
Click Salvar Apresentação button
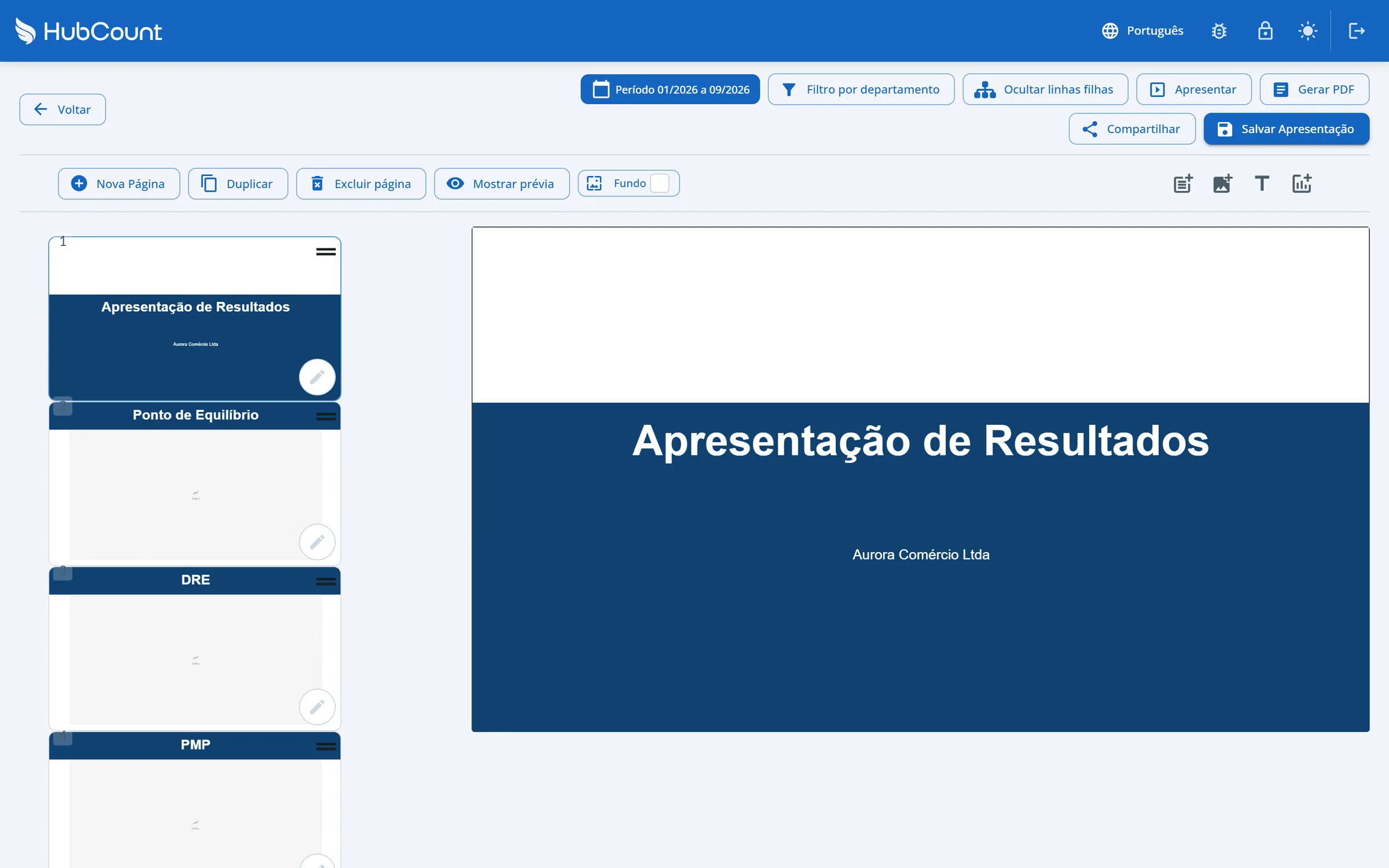point(1287,128)
